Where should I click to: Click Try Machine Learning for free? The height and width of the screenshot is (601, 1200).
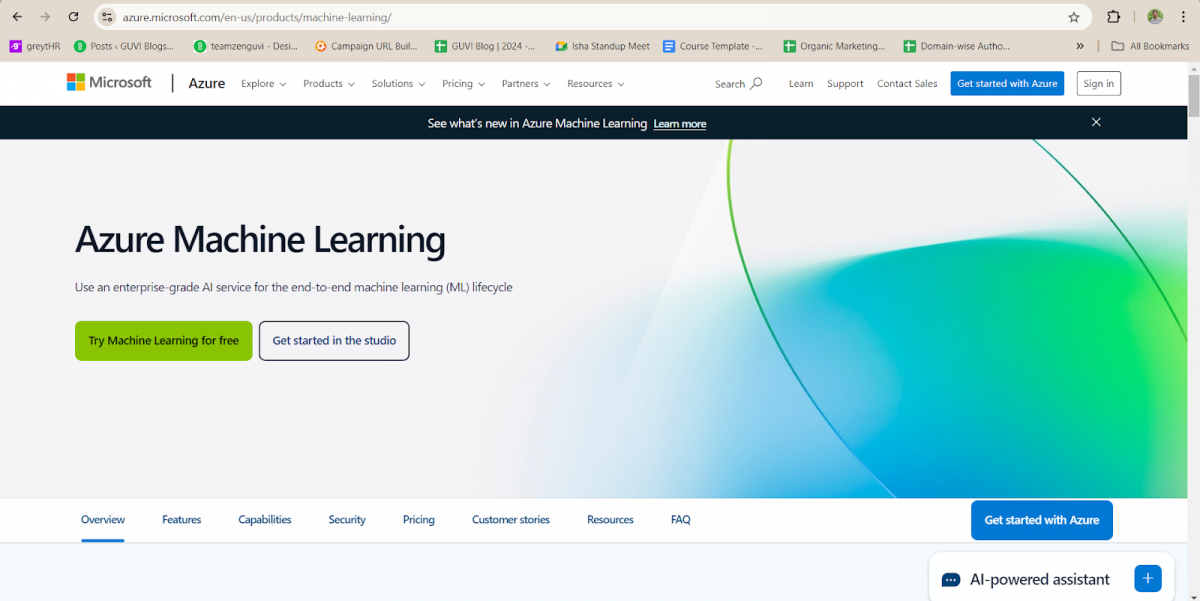click(164, 341)
